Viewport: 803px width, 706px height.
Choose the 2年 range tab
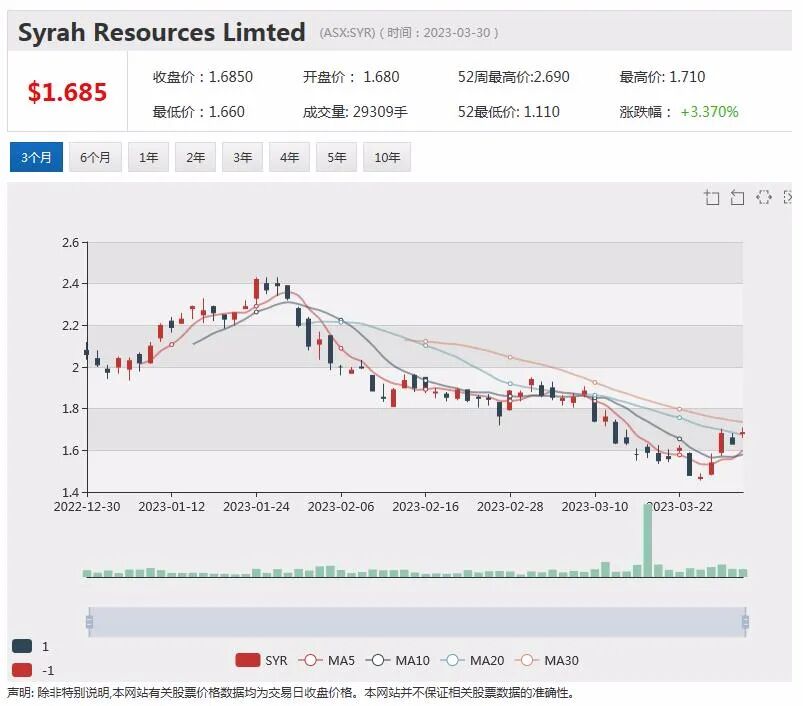[196, 157]
